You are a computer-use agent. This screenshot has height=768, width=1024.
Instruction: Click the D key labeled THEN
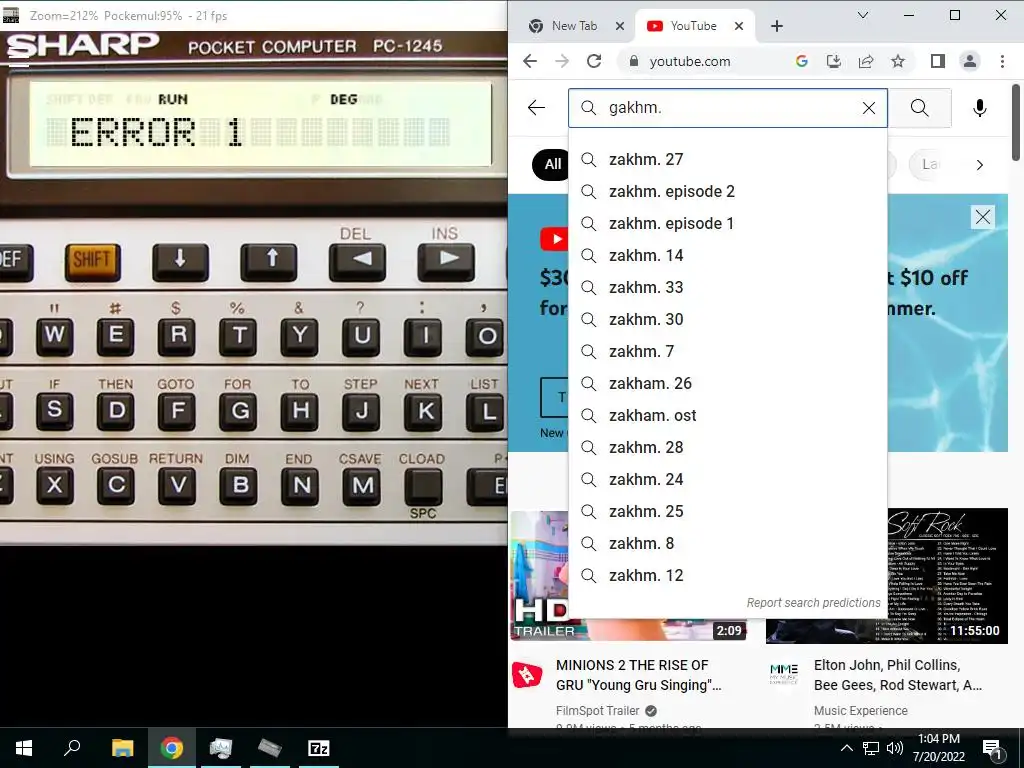tap(116, 411)
